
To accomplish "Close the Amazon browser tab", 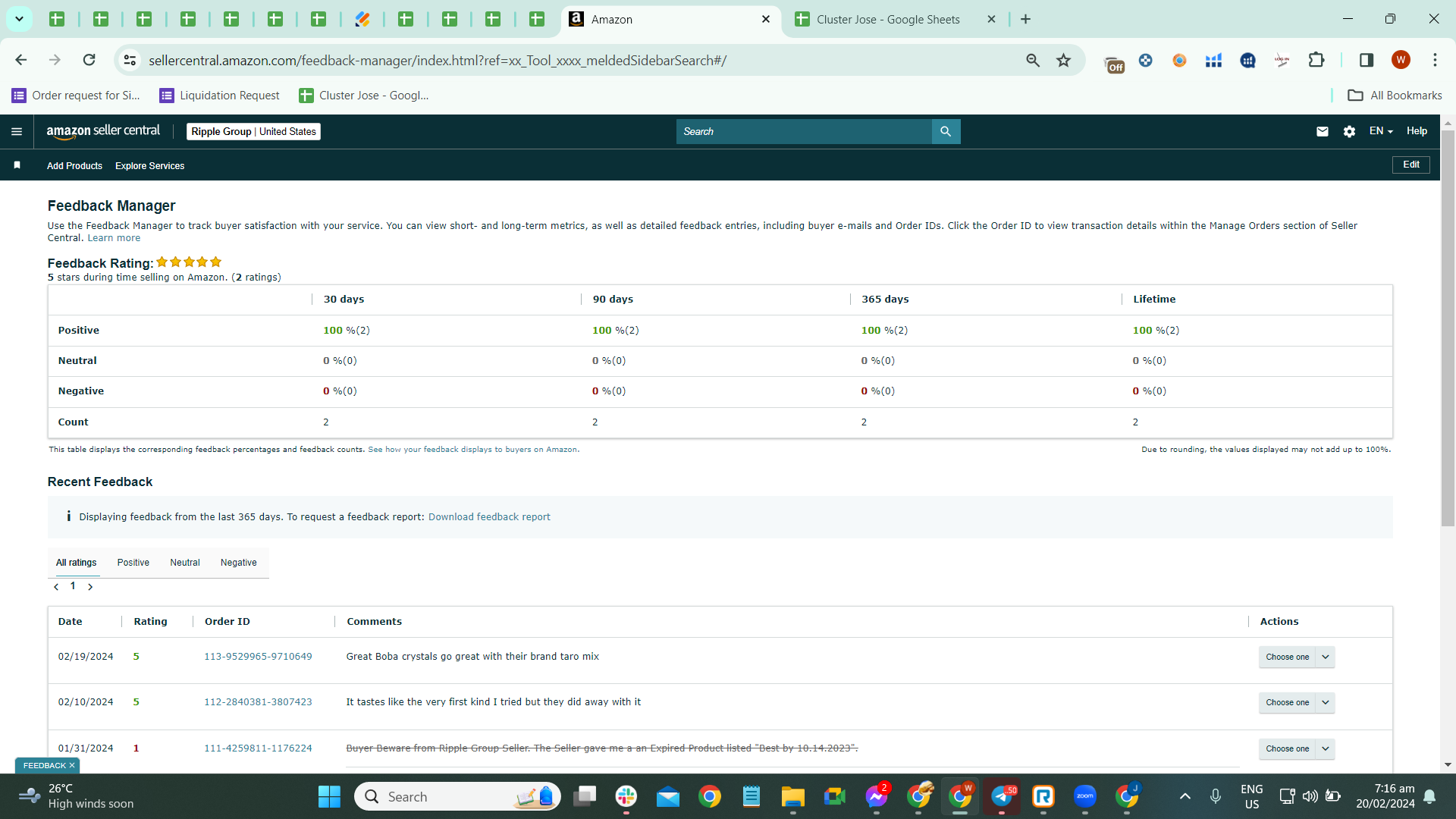I will [766, 19].
